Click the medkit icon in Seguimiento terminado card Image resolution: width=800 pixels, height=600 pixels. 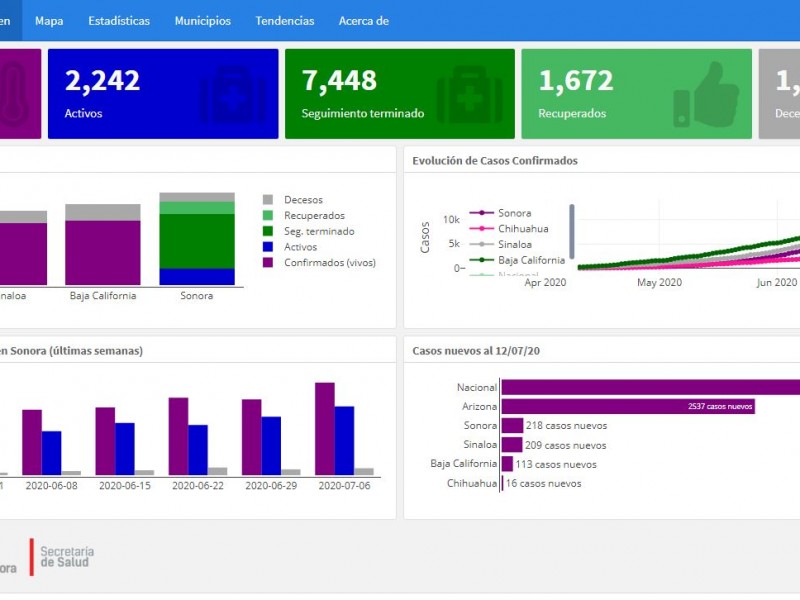[x=469, y=95]
